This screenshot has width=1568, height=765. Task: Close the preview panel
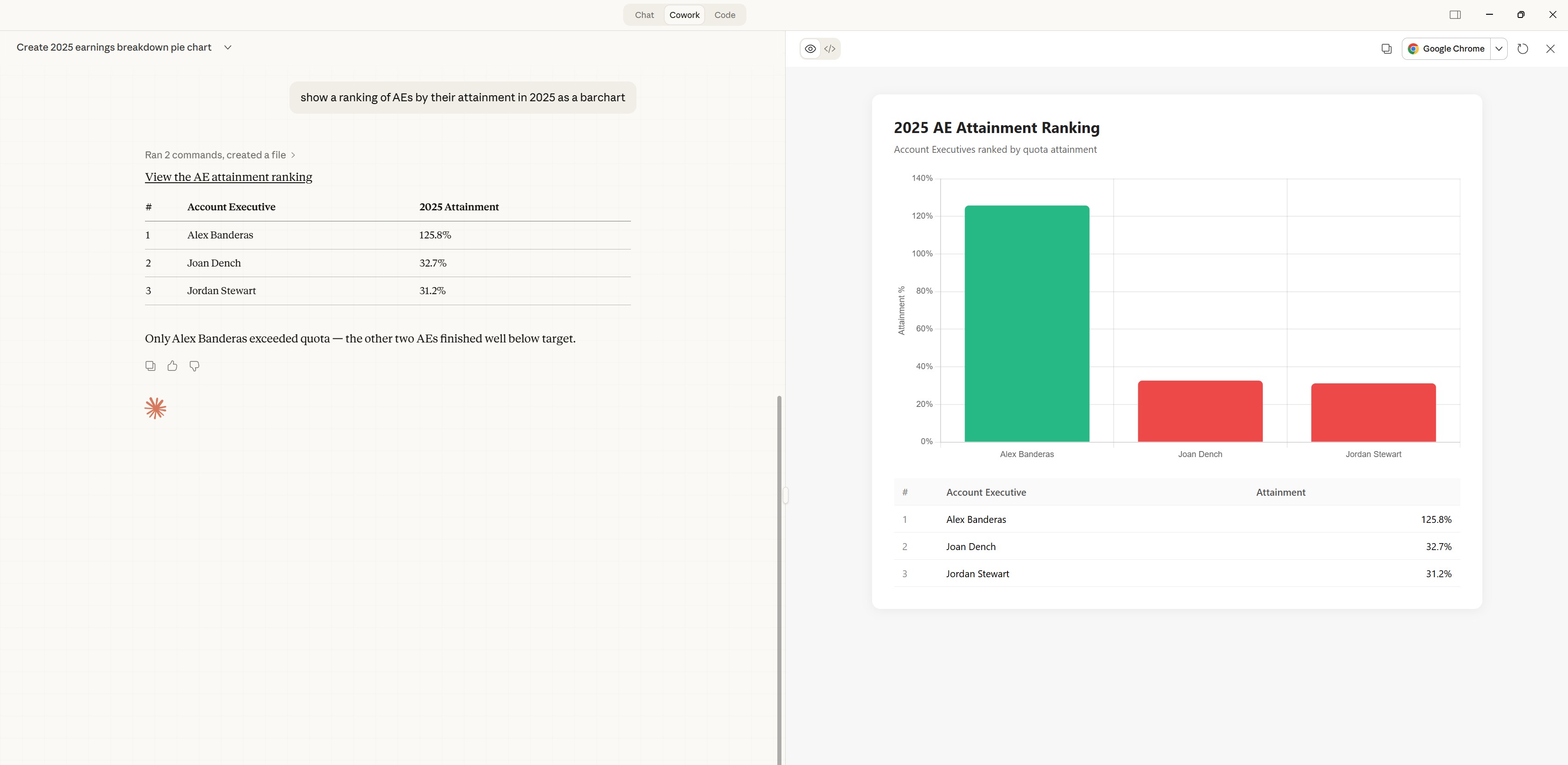tap(1550, 49)
